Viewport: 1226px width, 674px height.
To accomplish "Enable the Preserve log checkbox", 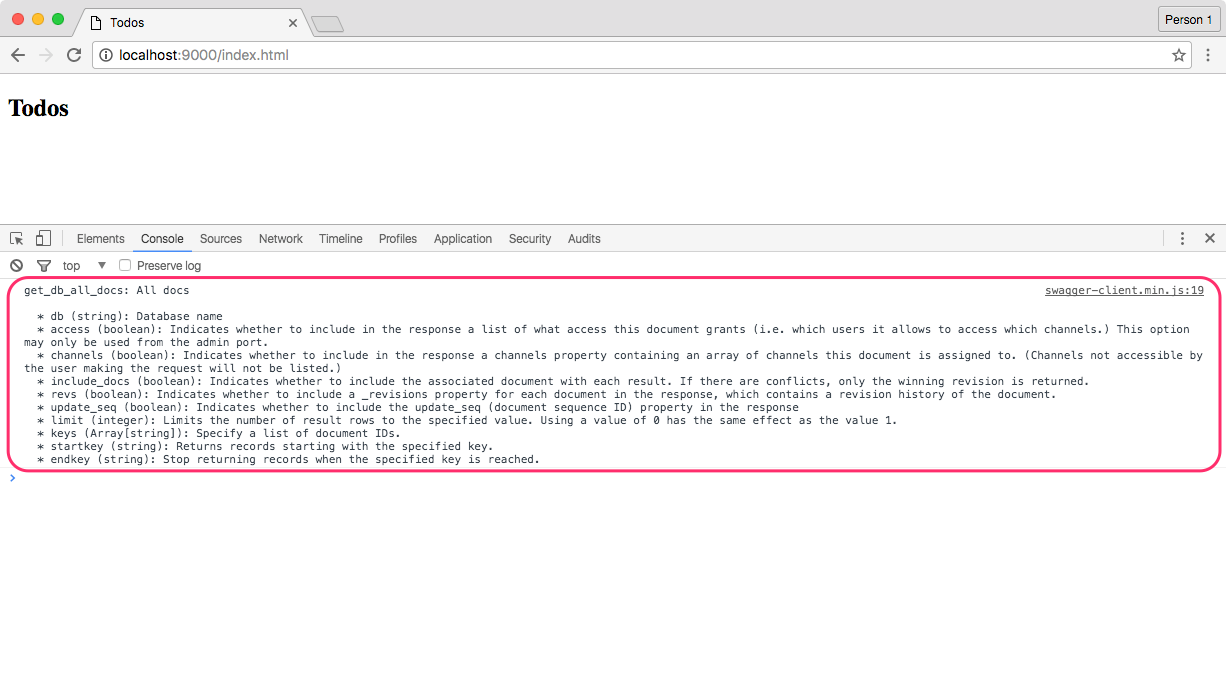I will (125, 266).
